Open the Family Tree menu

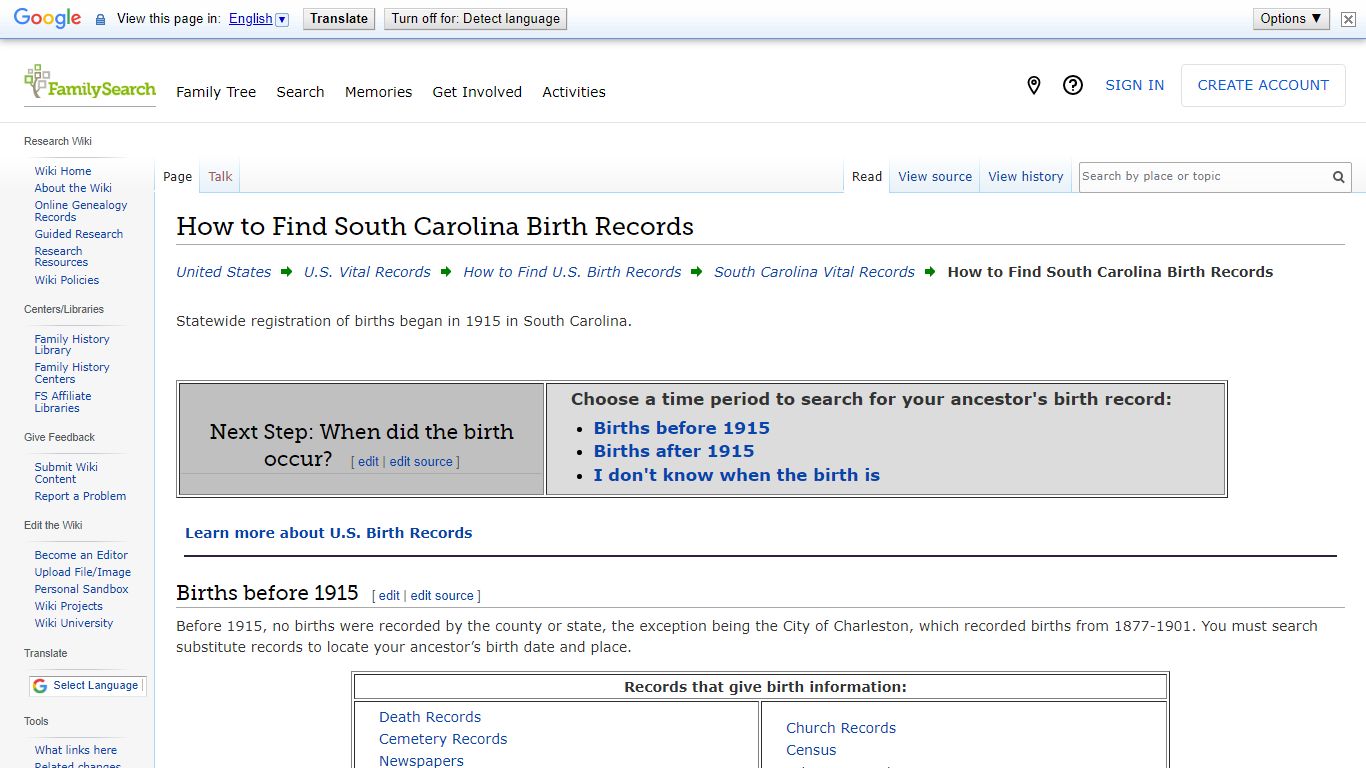216,92
